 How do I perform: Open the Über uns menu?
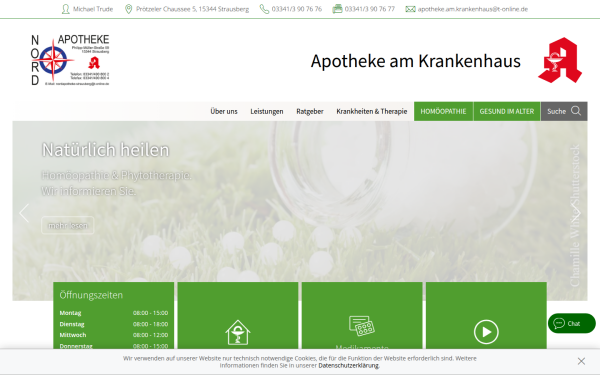click(224, 111)
